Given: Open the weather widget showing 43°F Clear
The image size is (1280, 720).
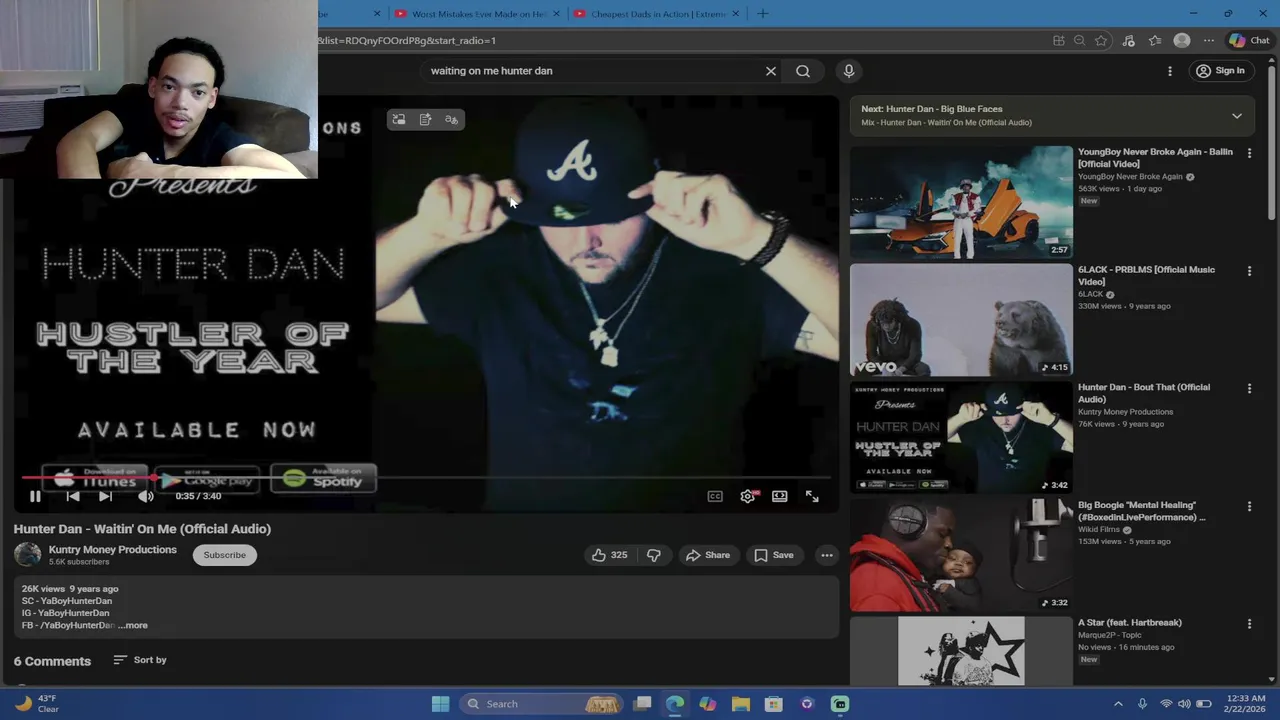Looking at the screenshot, I should click(37, 704).
